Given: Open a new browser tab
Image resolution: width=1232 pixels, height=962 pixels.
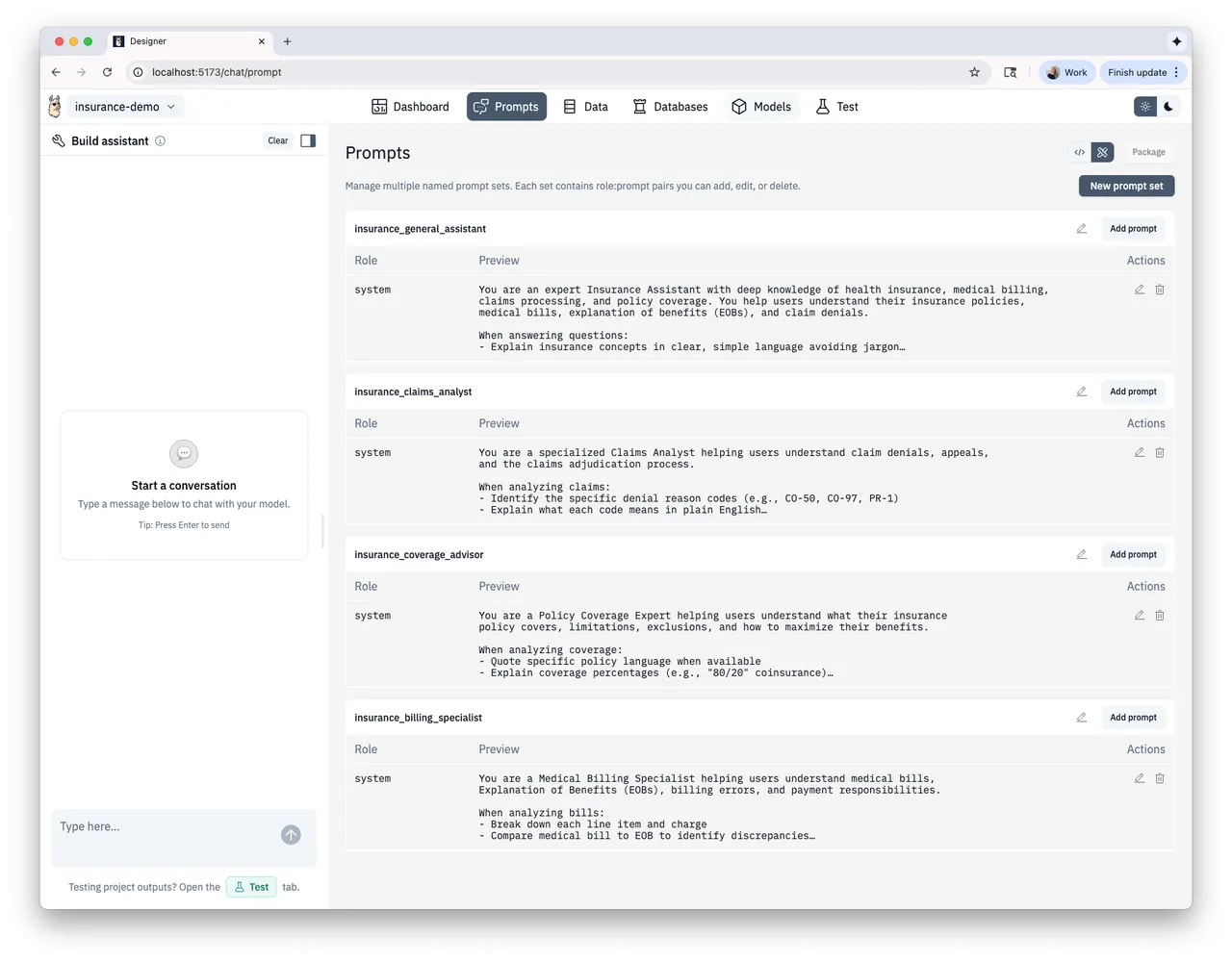Looking at the screenshot, I should pos(287,41).
